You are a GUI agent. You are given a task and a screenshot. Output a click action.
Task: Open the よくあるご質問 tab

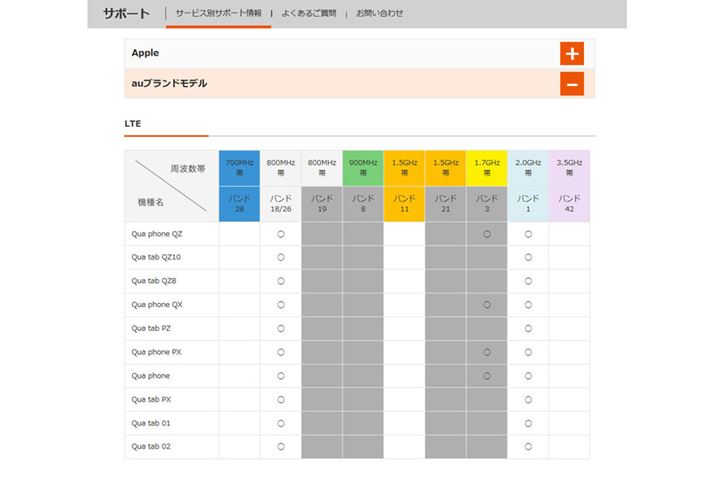point(307,13)
